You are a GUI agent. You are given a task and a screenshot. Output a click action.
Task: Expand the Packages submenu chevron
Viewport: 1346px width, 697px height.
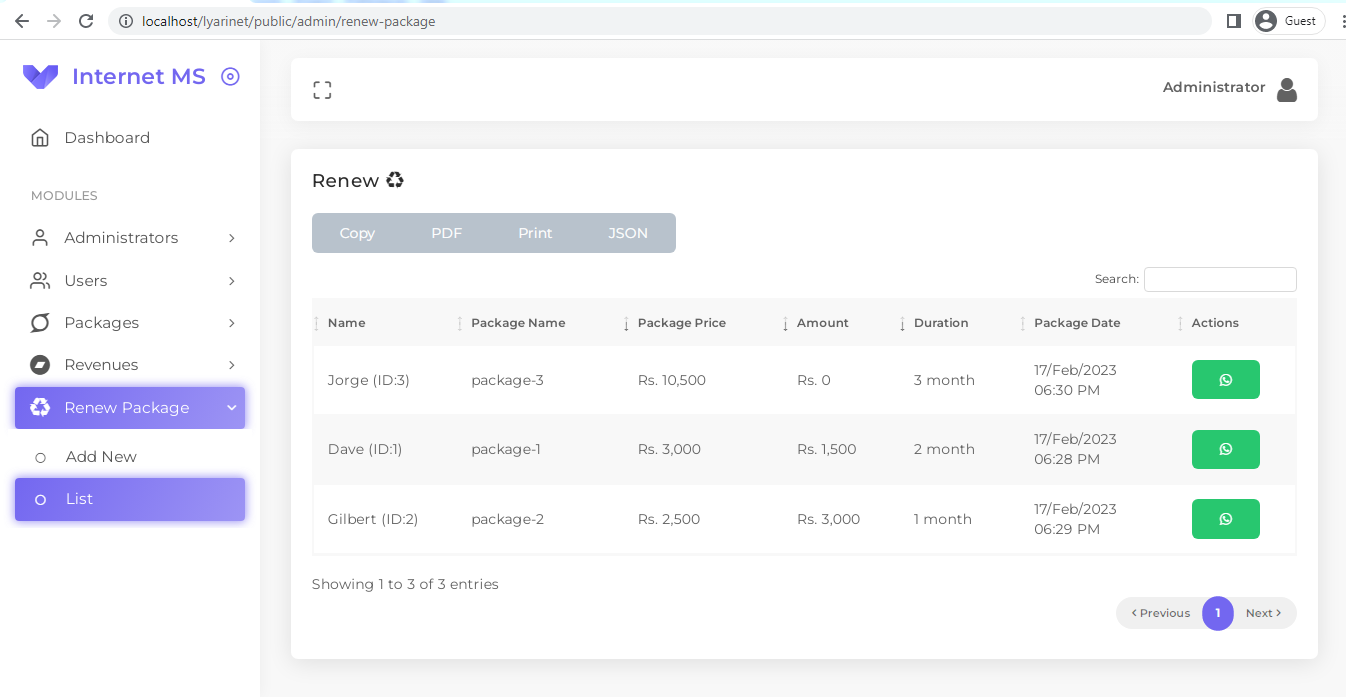pyautogui.click(x=232, y=323)
